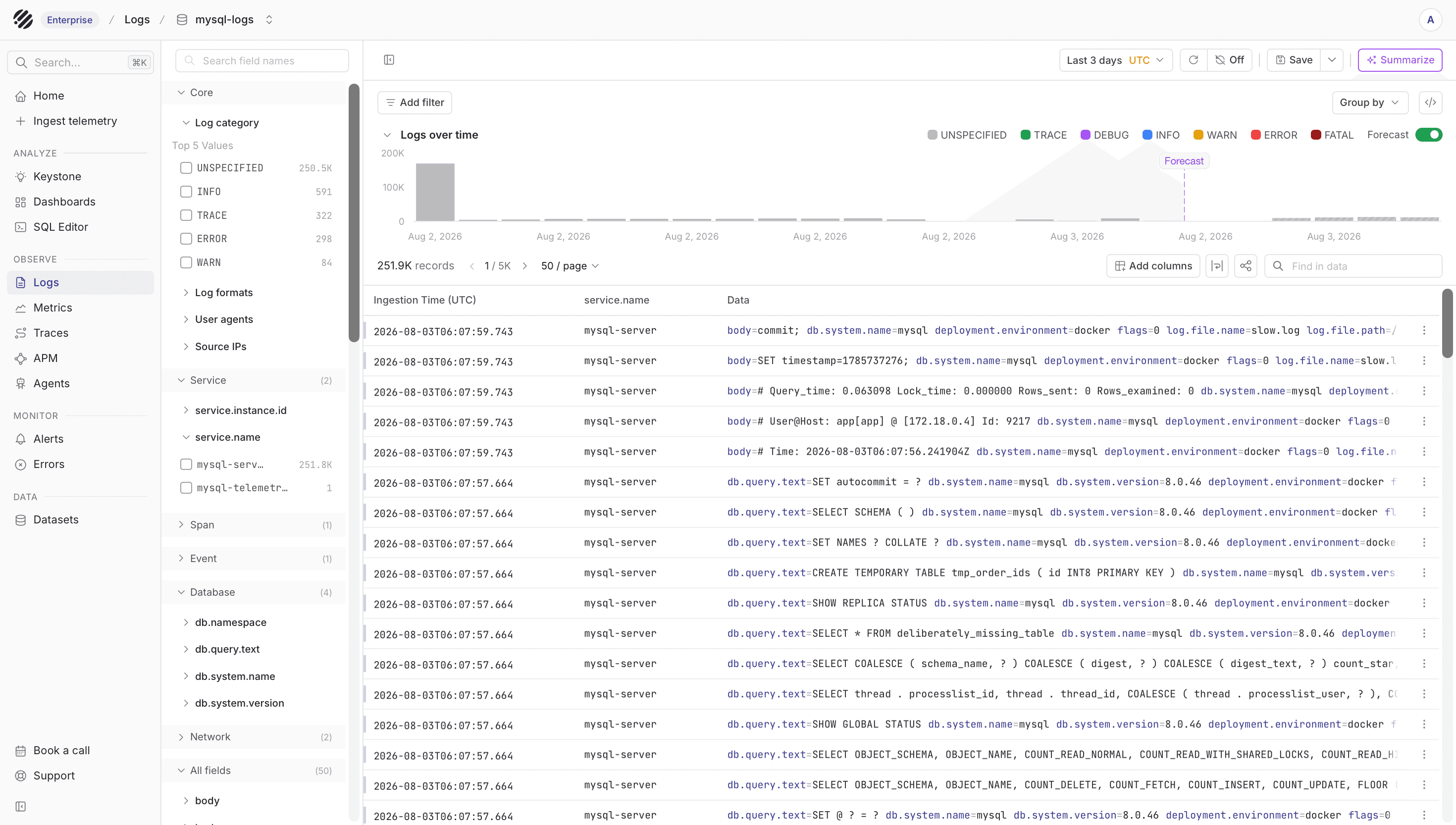Open SQL Editor in sidebar
This screenshot has width=1456, height=825.
point(80,227)
